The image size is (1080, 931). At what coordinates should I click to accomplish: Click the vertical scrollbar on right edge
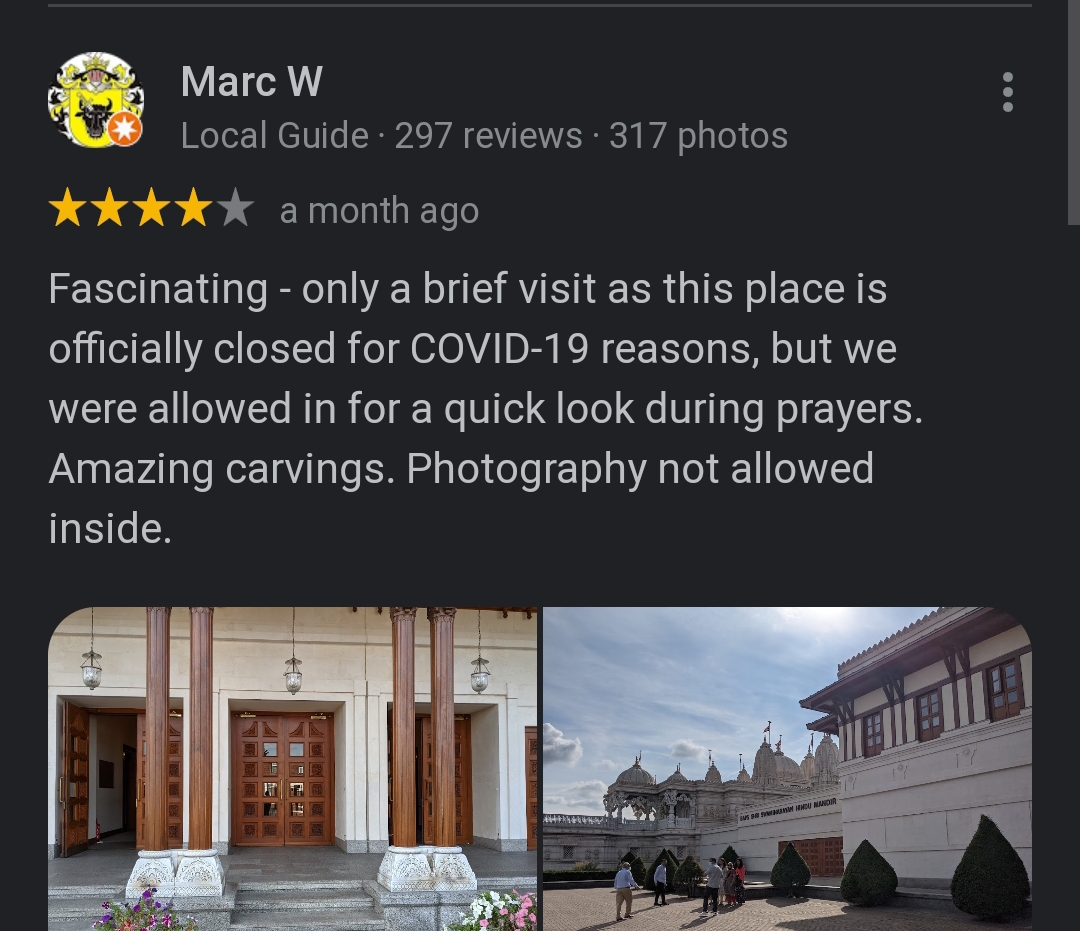(x=1074, y=112)
